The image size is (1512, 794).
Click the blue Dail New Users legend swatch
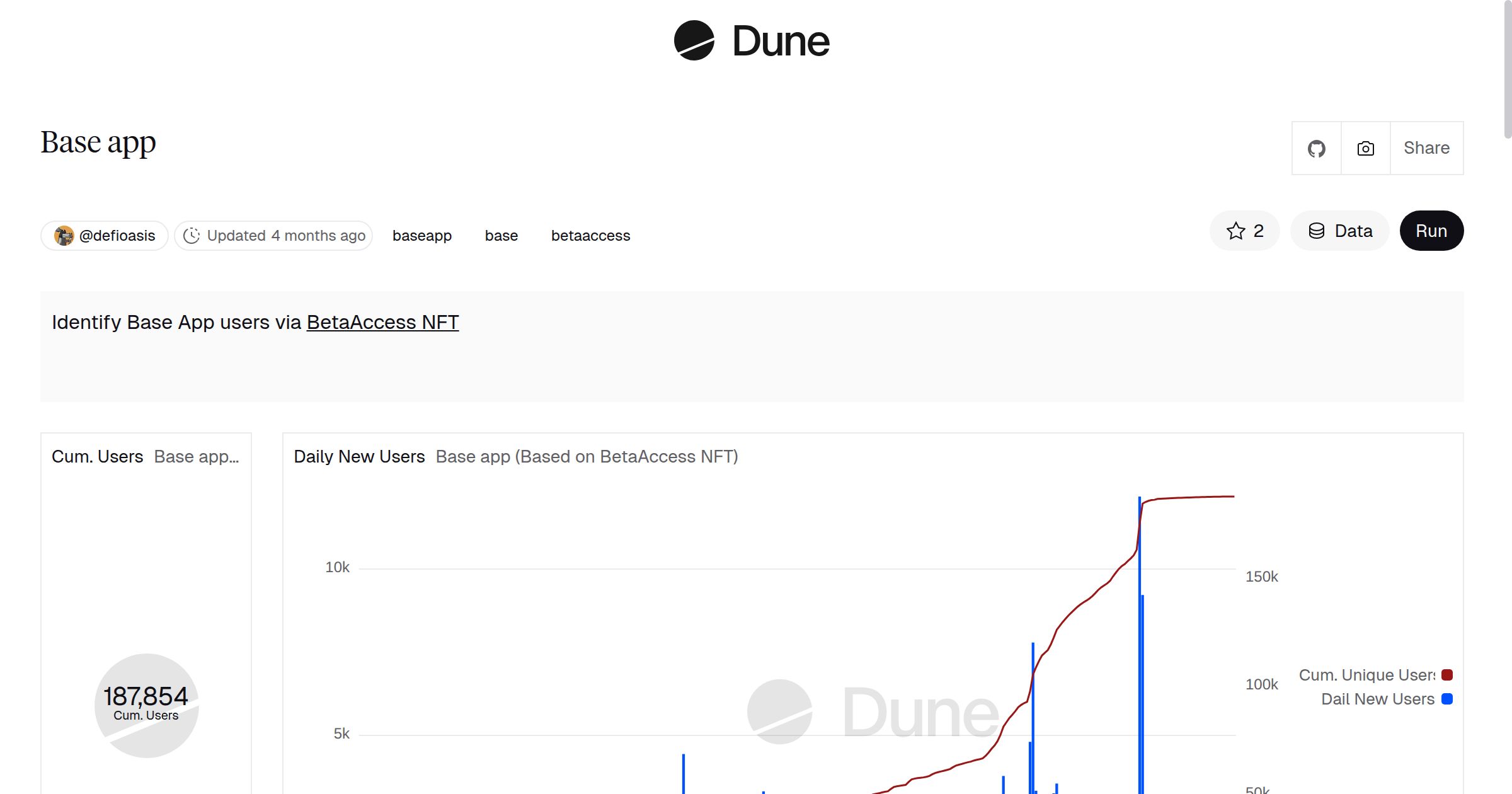pyautogui.click(x=1448, y=699)
